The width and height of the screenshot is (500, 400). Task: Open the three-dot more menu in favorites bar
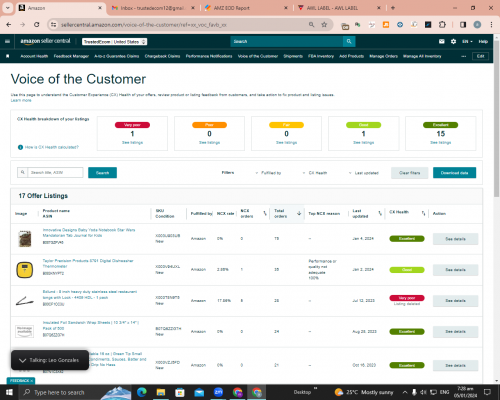point(463,56)
